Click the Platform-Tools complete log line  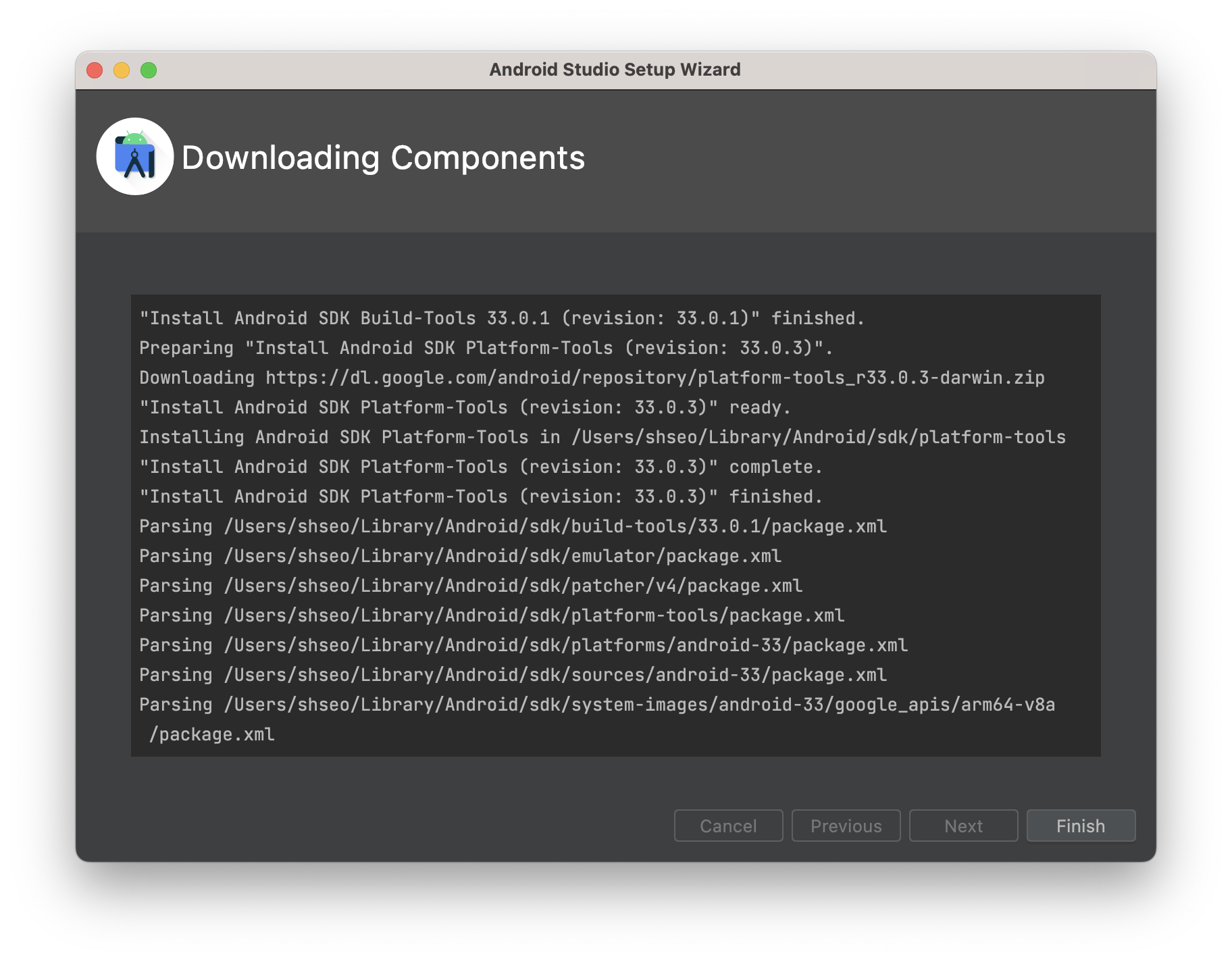tap(481, 467)
